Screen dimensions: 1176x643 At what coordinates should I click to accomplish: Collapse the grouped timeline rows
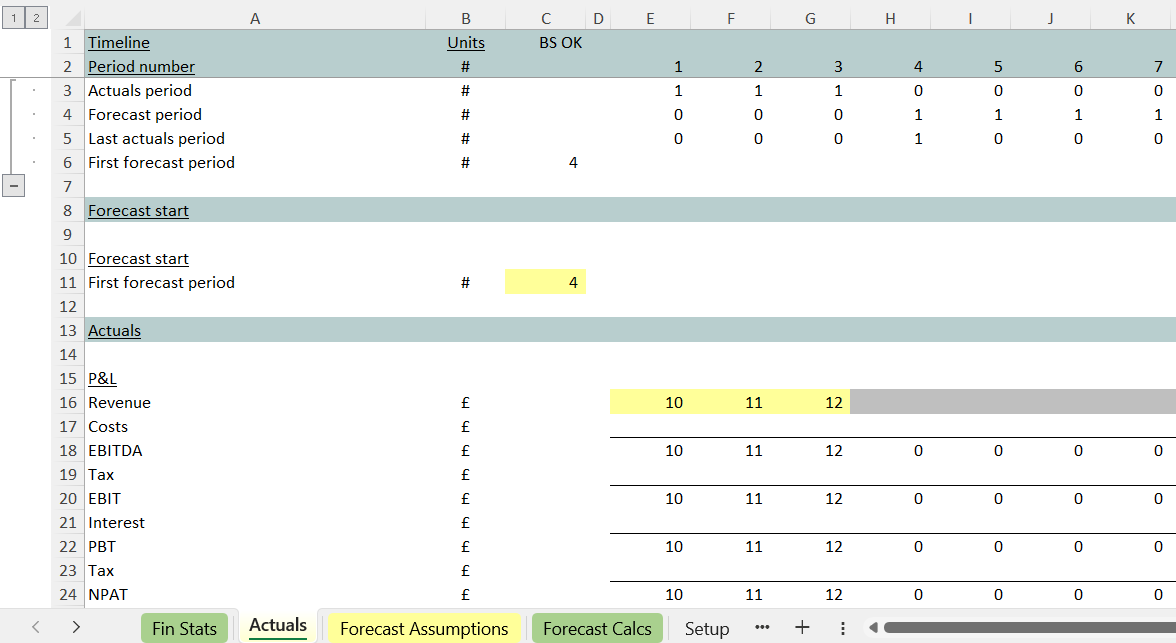pos(12,186)
